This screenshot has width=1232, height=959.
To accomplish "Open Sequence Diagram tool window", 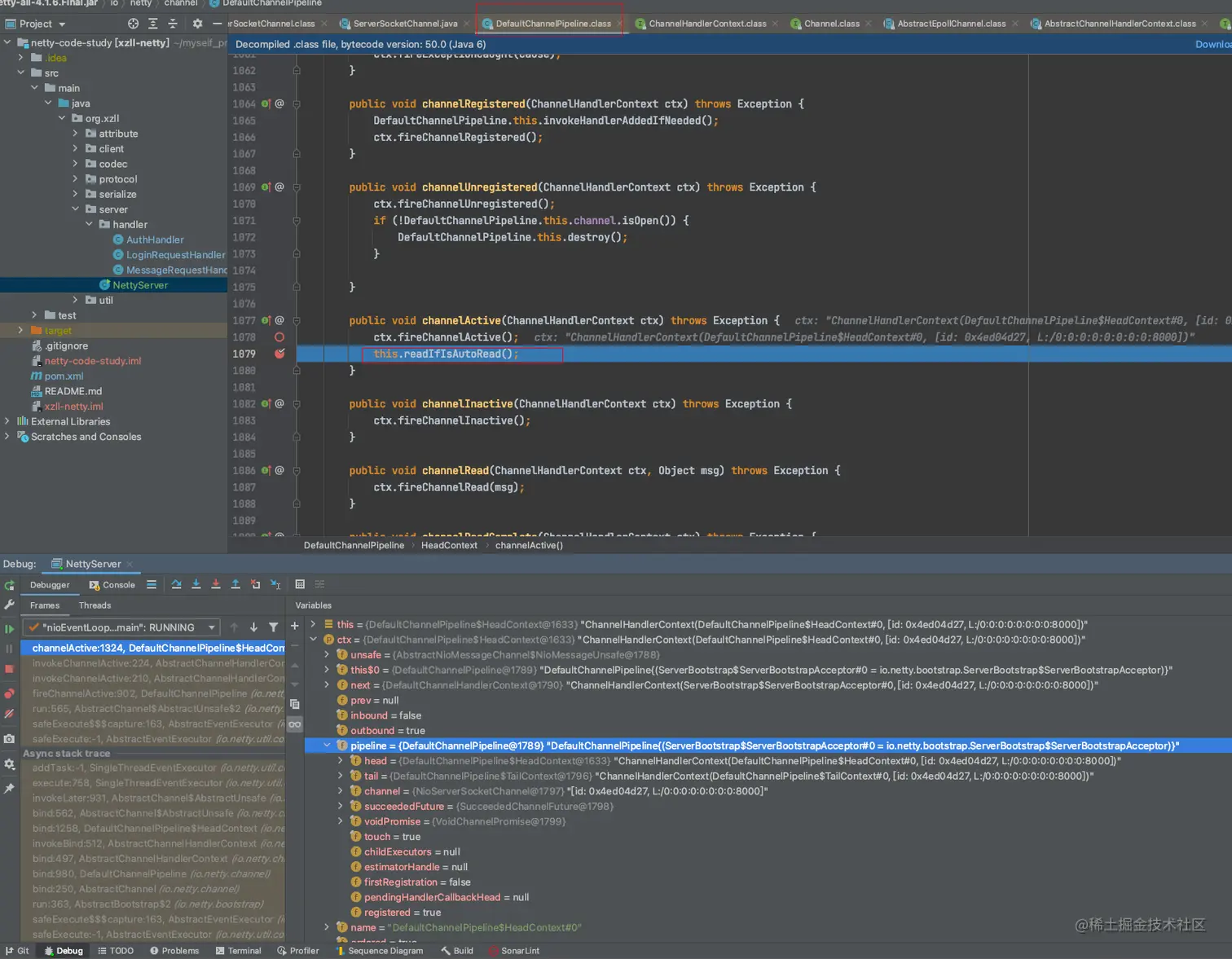I will click(x=379, y=951).
